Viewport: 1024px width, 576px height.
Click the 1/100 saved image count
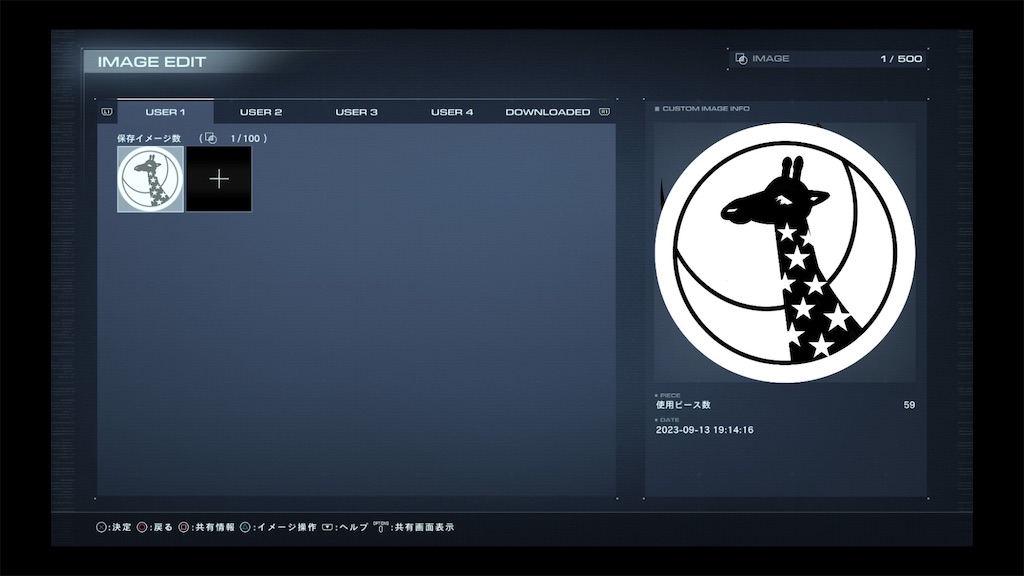245,138
